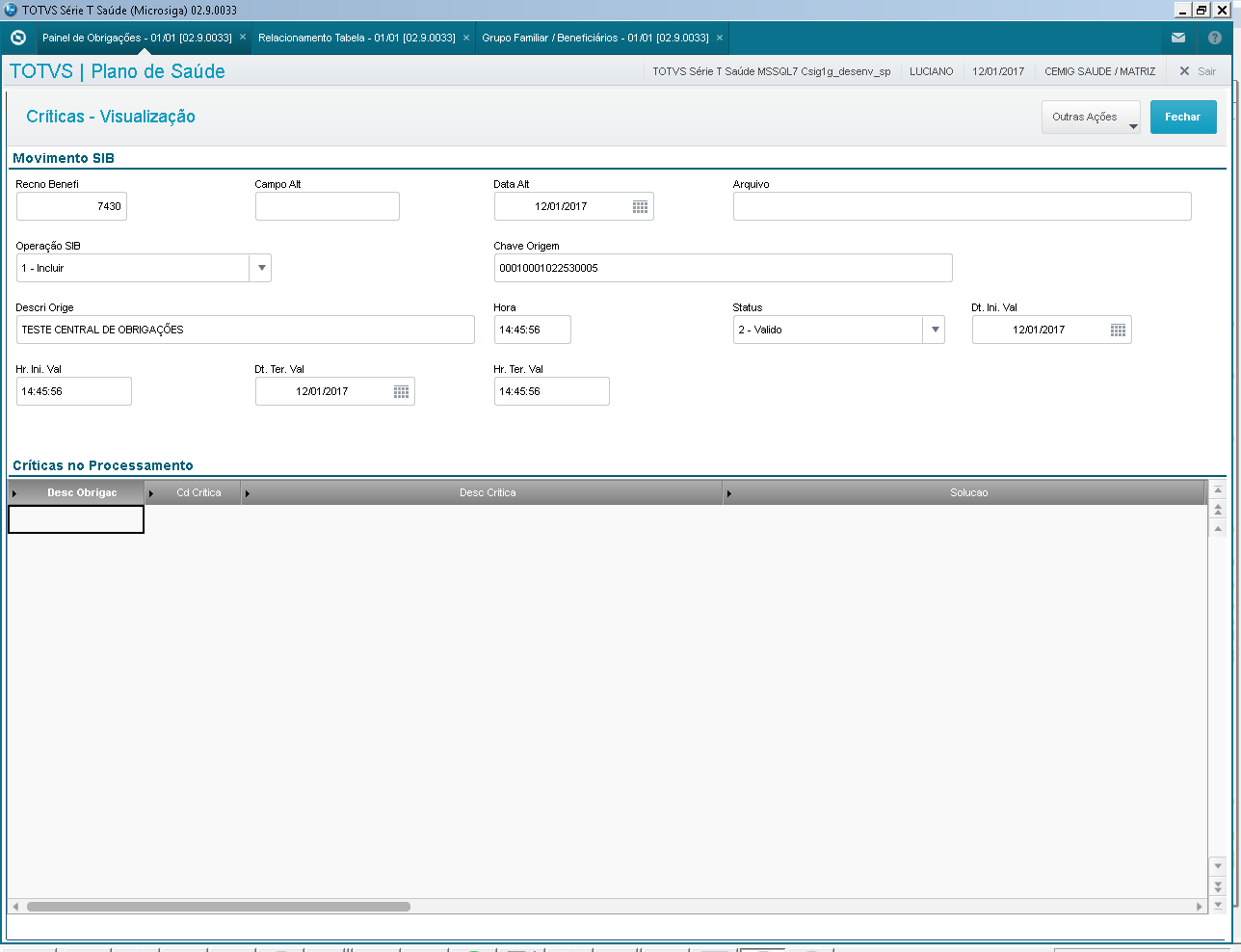1241x952 pixels.
Task: Expand the Outras Ações menu
Action: point(1091,117)
